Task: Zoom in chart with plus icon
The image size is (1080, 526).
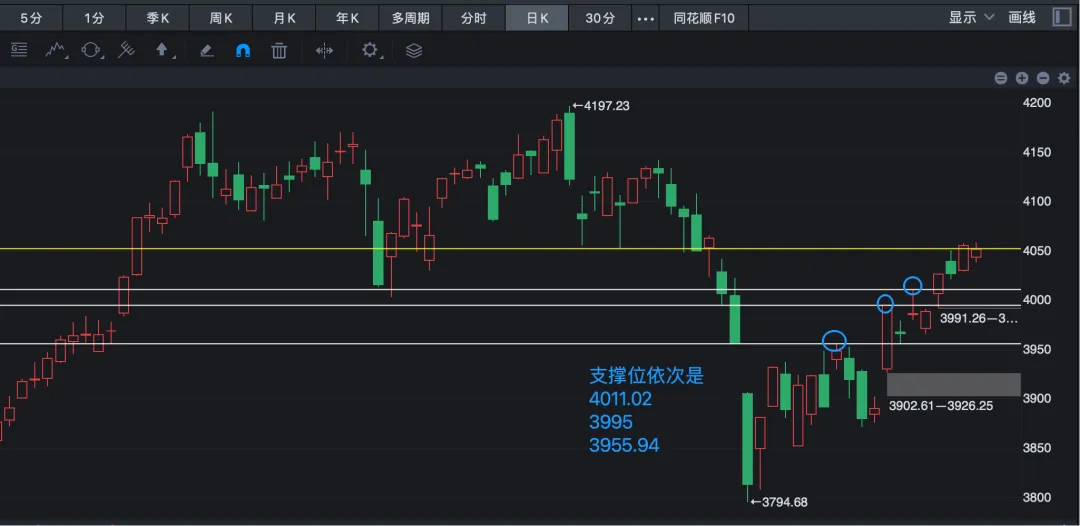Action: tap(1022, 78)
